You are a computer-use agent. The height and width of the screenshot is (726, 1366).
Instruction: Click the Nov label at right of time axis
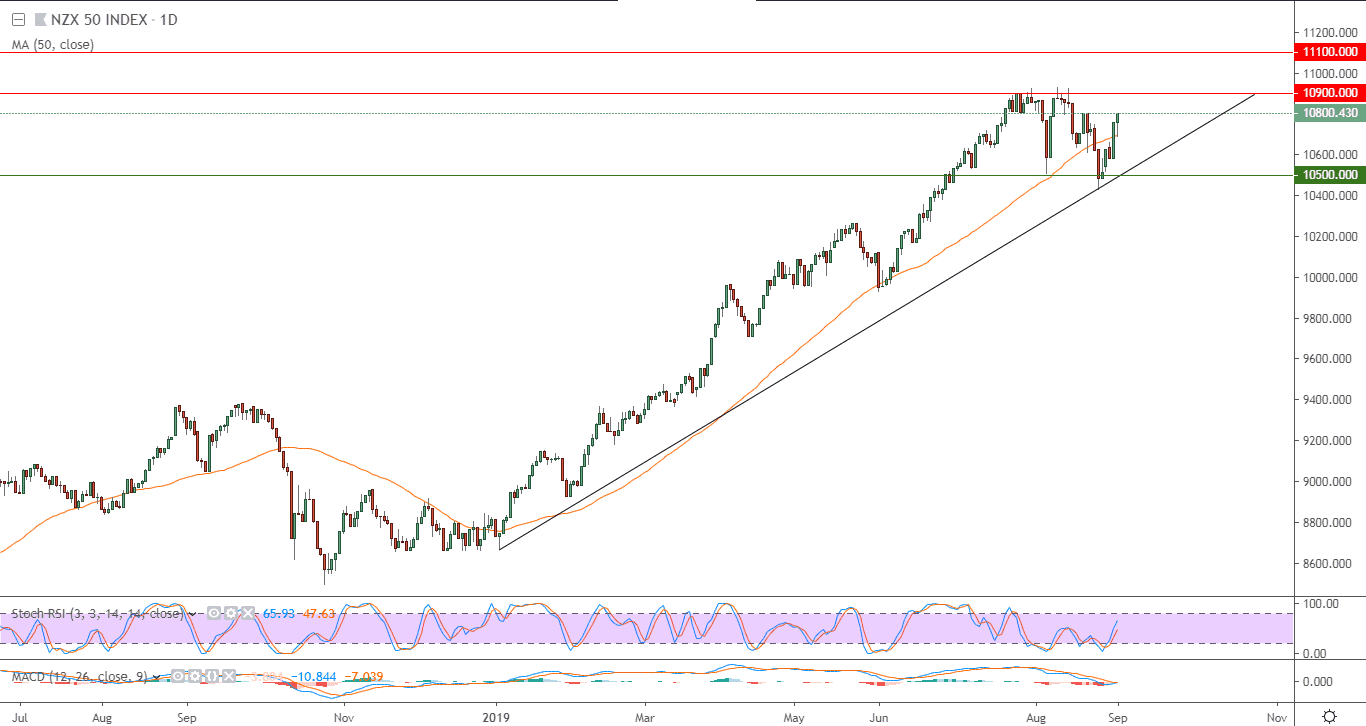[1276, 717]
